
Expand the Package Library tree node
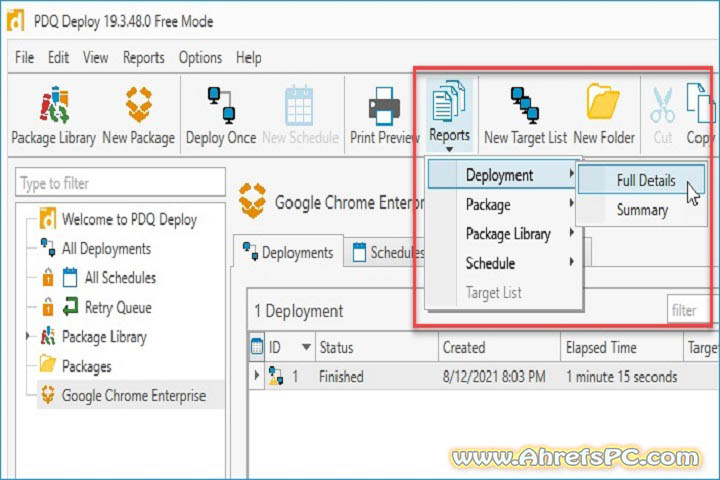point(28,336)
